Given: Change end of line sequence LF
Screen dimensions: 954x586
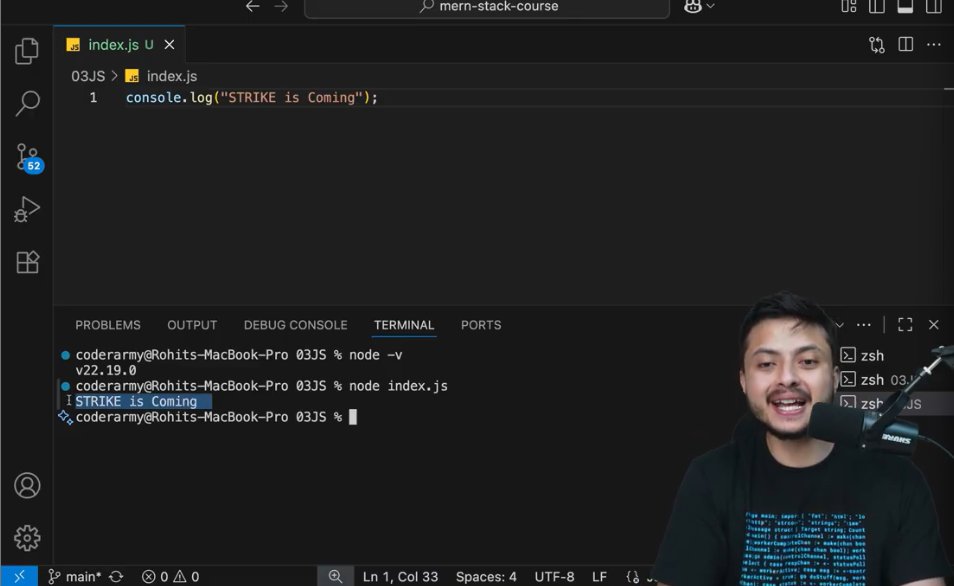Looking at the screenshot, I should [599, 576].
